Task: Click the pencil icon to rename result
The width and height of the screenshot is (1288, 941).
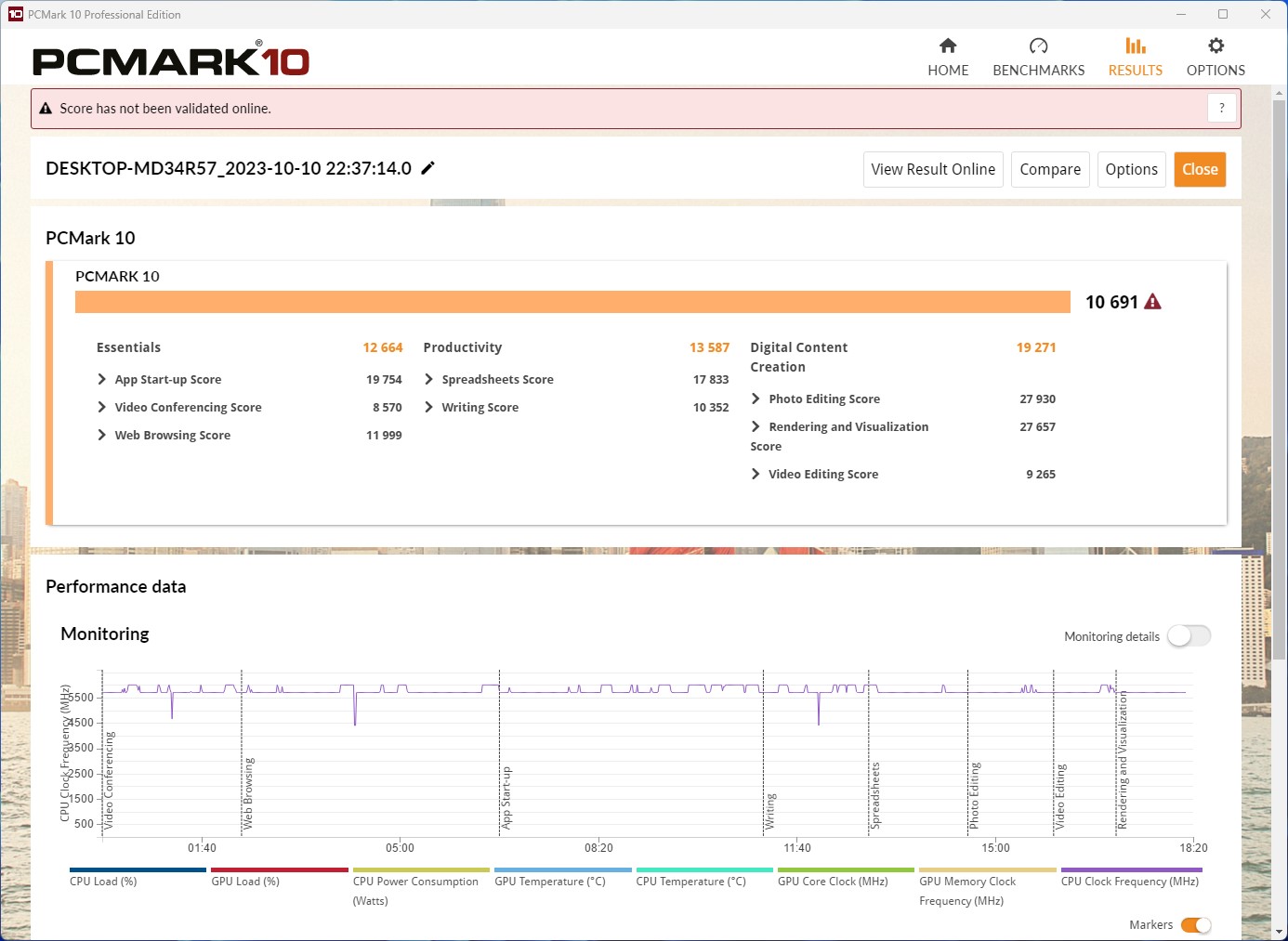Action: pyautogui.click(x=427, y=168)
